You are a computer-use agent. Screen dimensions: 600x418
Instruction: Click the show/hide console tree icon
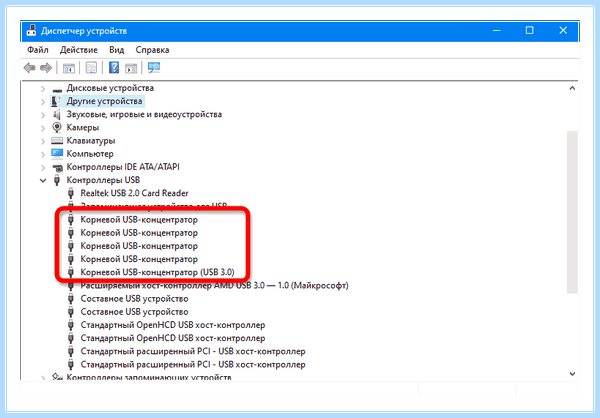(69, 68)
